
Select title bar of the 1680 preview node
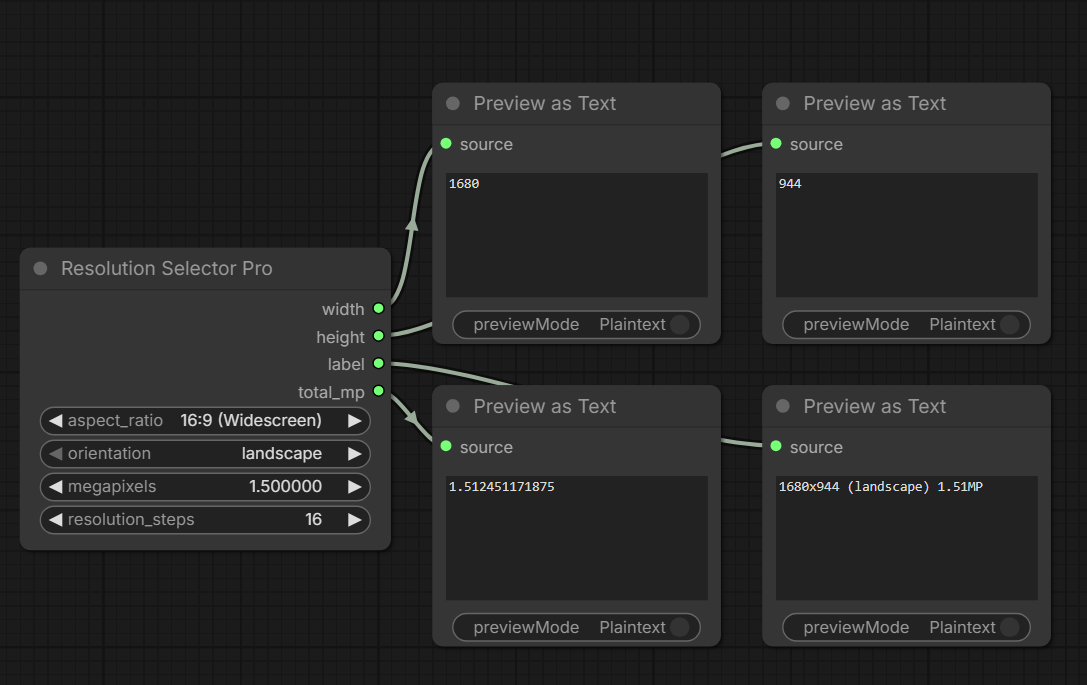[x=577, y=104]
